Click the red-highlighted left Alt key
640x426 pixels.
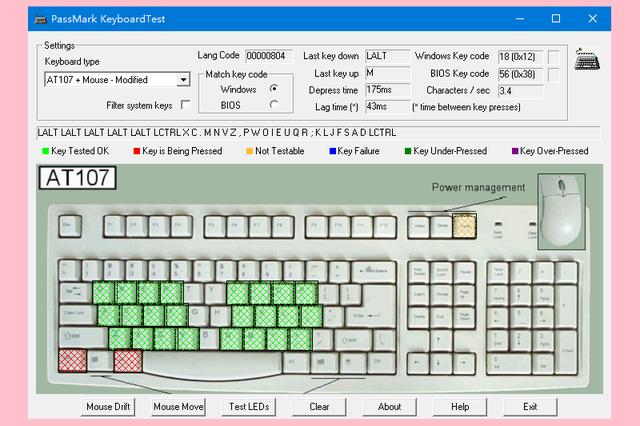pyautogui.click(x=128, y=361)
